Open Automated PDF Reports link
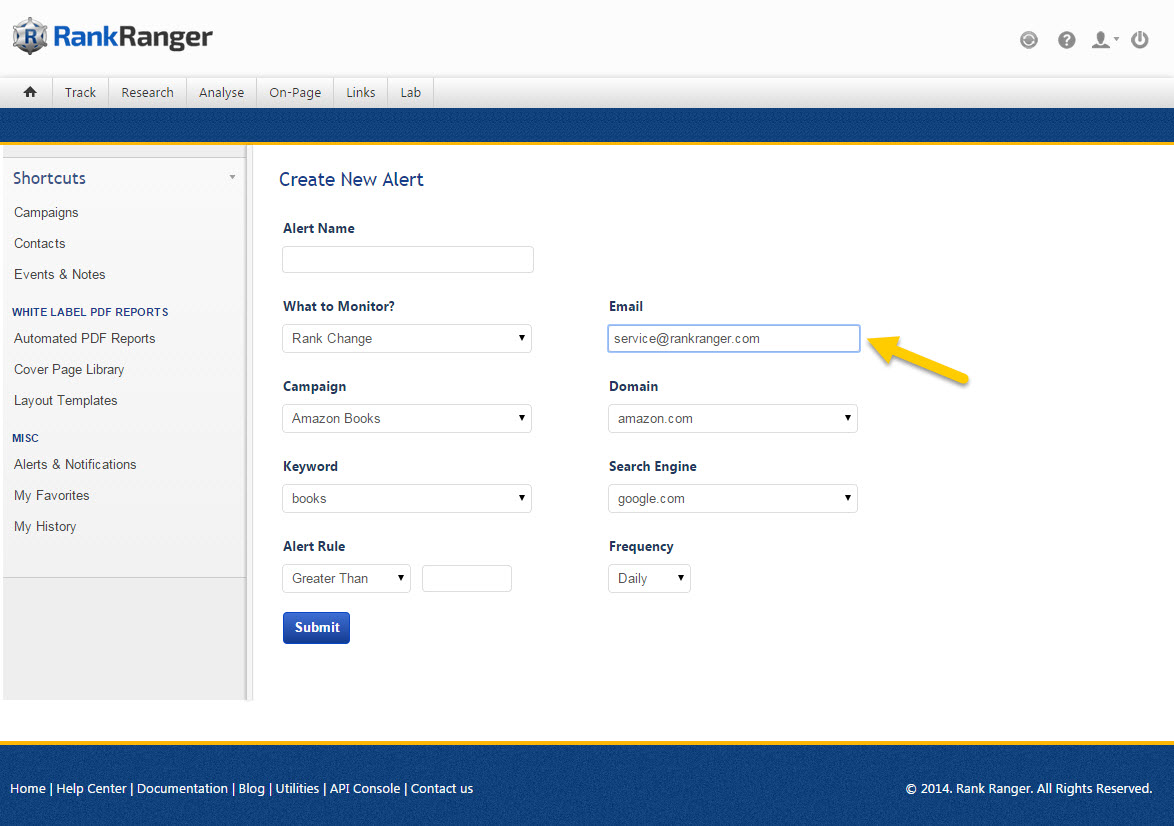Viewport: 1174px width, 826px height. [85, 338]
